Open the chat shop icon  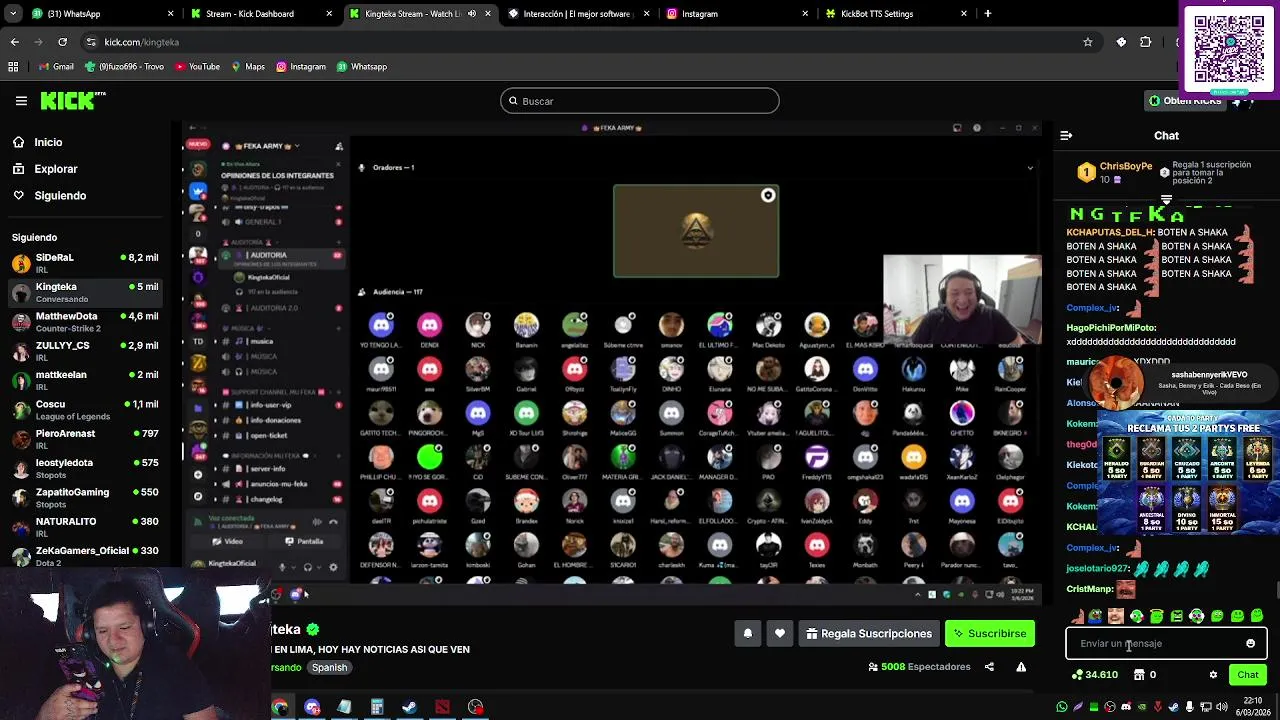point(1138,675)
